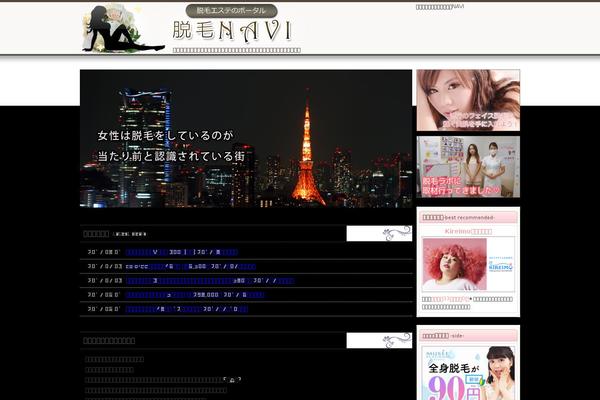
Task: Click the 'best recommended' section header
Action: point(468,217)
